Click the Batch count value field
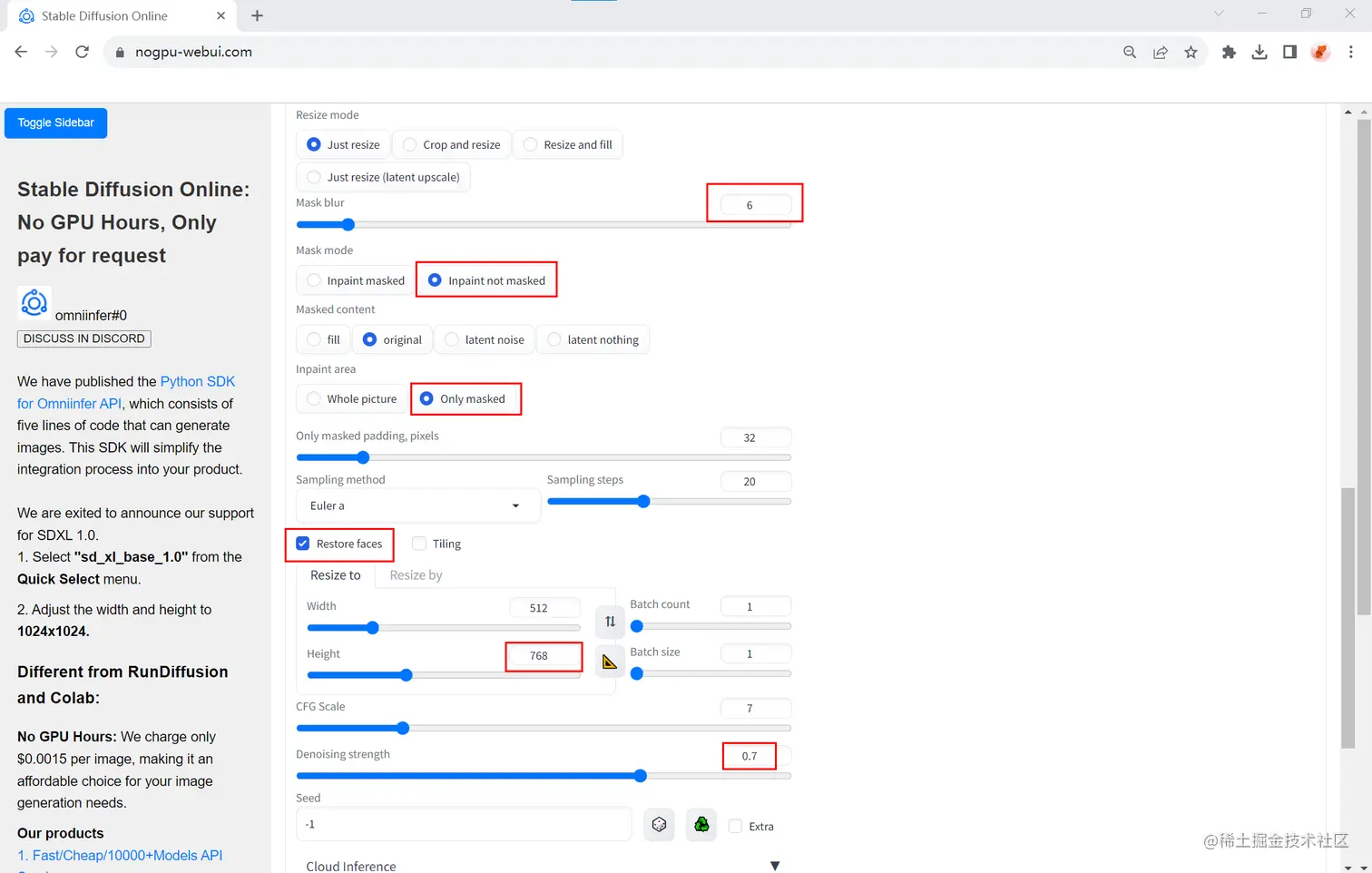 pyautogui.click(x=756, y=606)
